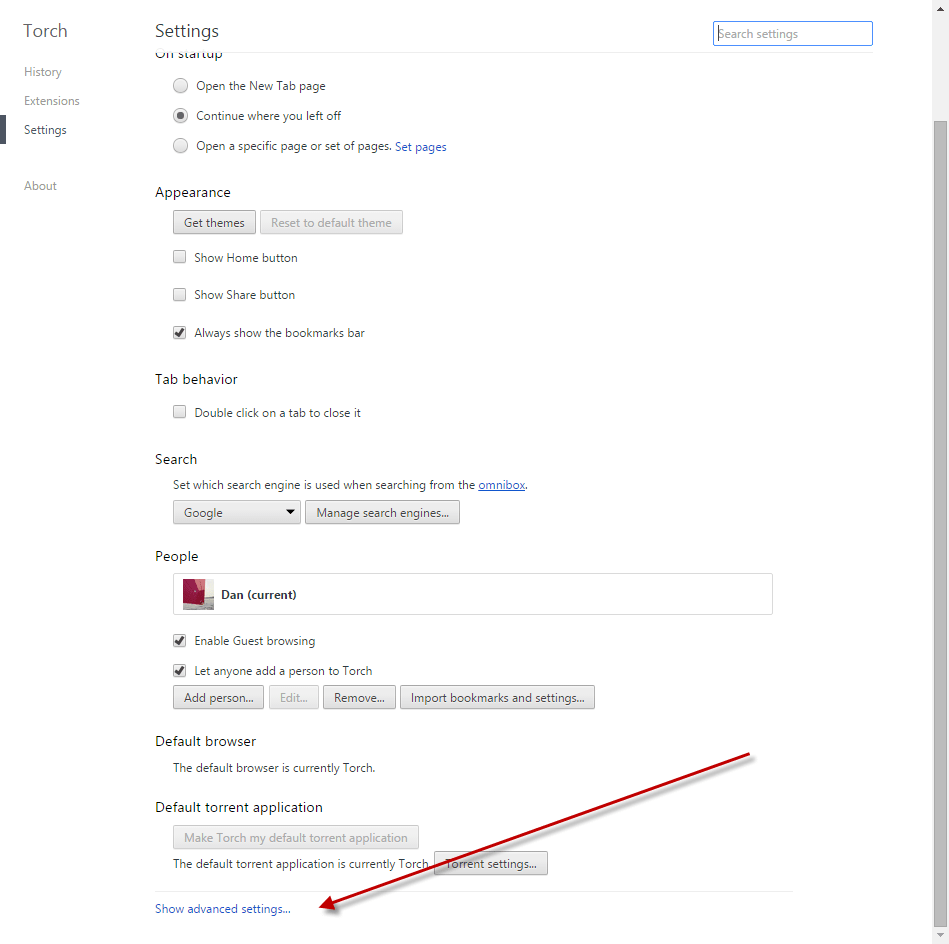Click the vertical page scrollbar
Viewport: 949px width, 944px height.
940,523
